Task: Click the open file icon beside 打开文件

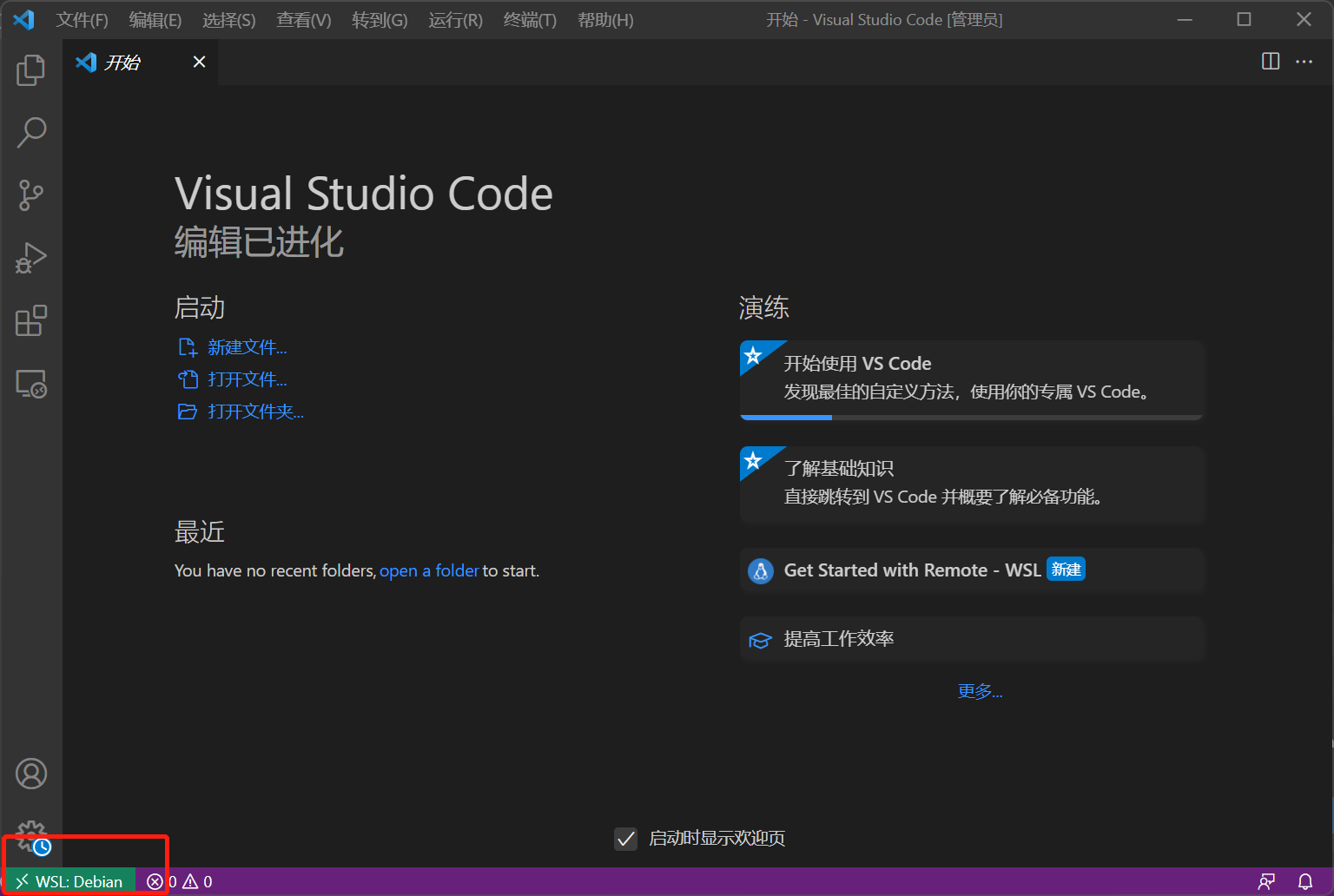Action: (x=188, y=379)
